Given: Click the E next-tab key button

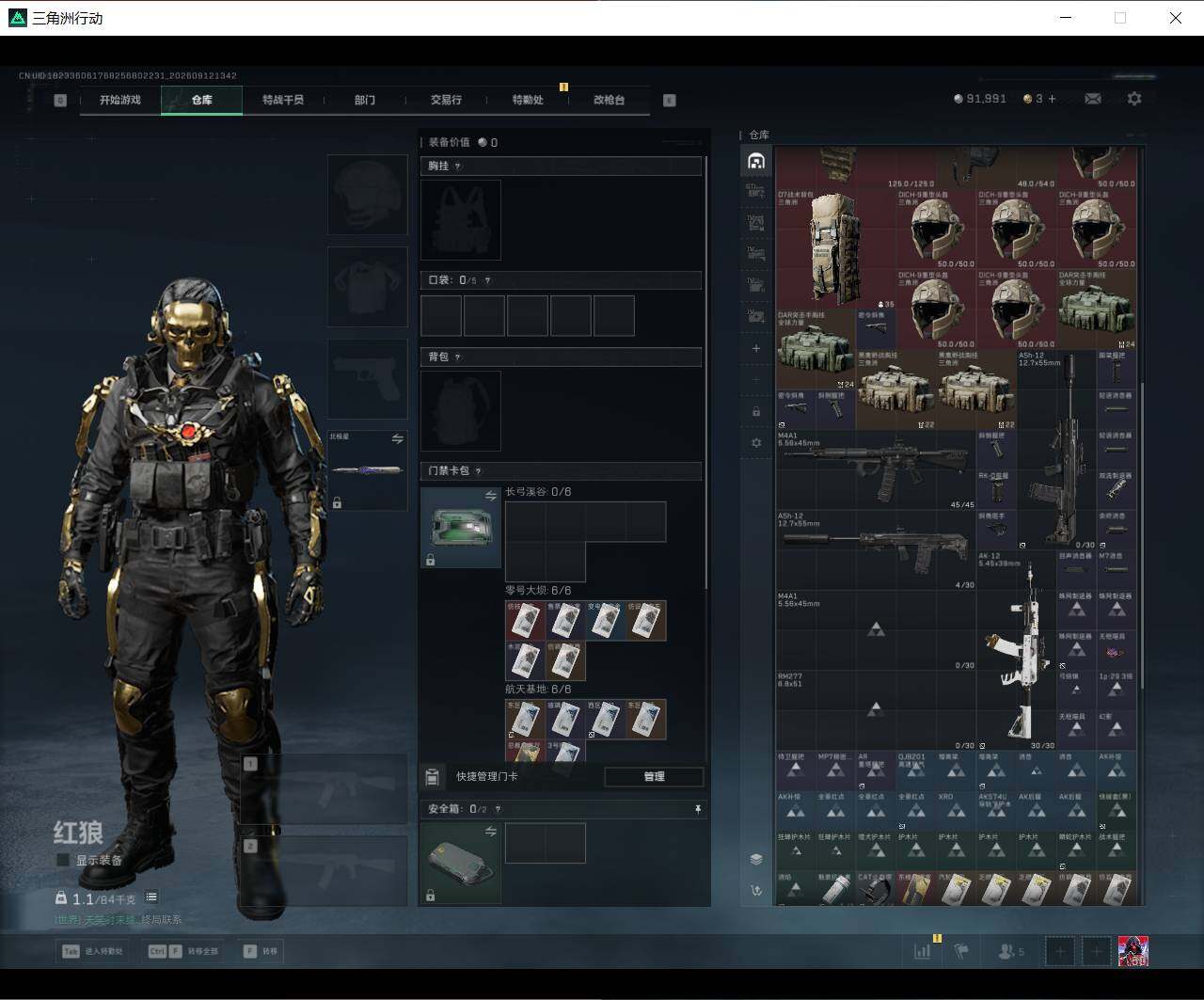Looking at the screenshot, I should coord(670,101).
